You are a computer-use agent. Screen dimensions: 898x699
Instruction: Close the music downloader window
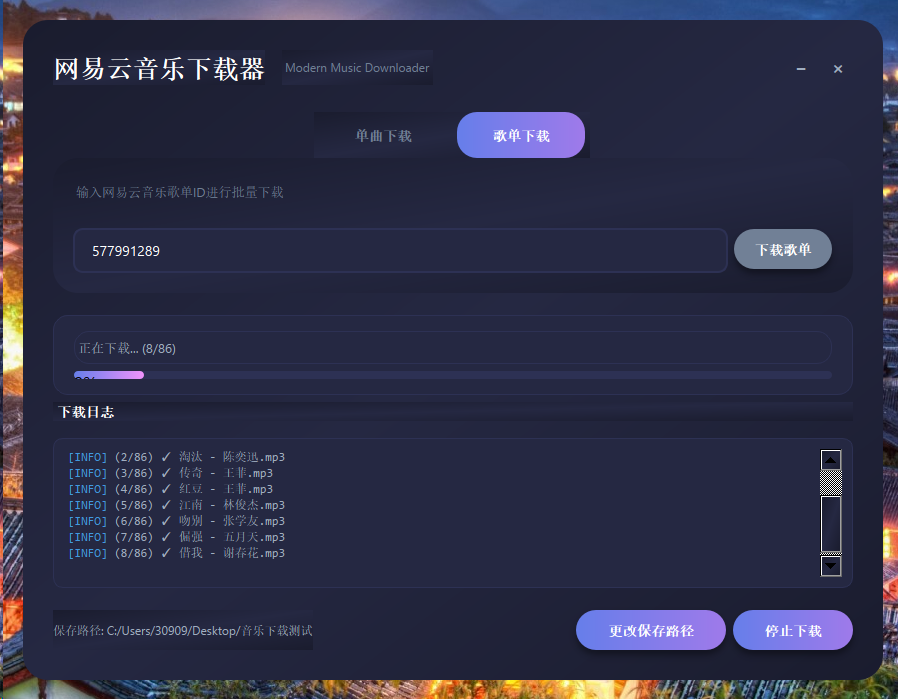click(837, 69)
